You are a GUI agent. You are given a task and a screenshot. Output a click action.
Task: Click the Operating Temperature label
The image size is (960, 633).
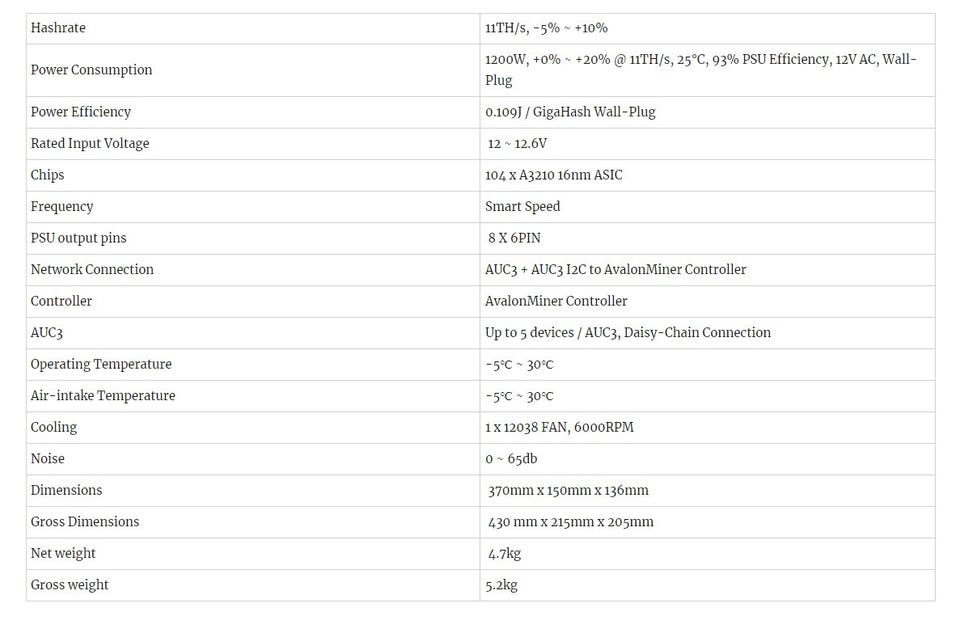point(101,364)
